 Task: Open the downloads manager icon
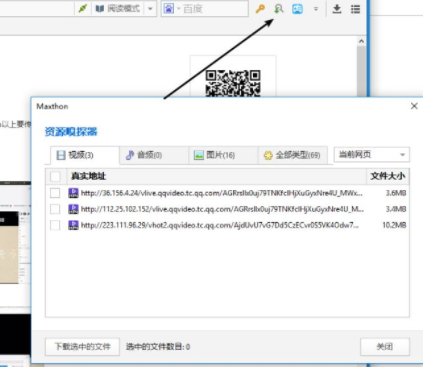pyautogui.click(x=337, y=9)
